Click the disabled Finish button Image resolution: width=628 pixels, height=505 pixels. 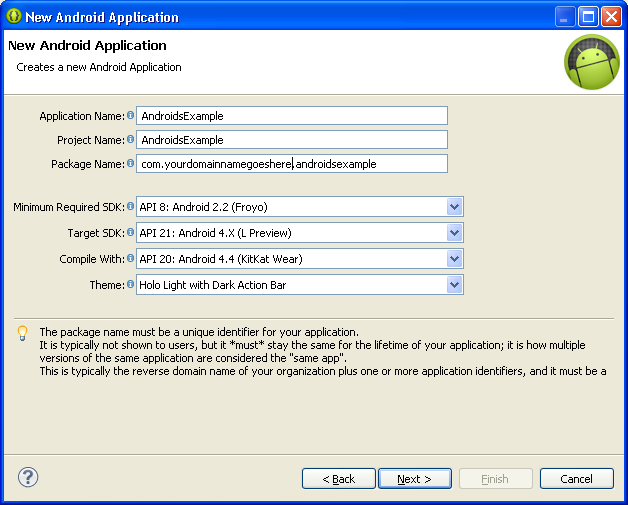coord(496,479)
